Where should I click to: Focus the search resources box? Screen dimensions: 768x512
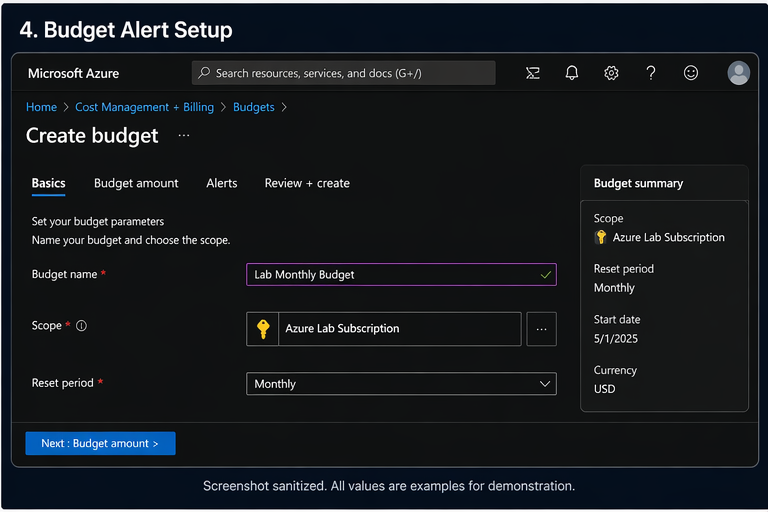pos(343,73)
